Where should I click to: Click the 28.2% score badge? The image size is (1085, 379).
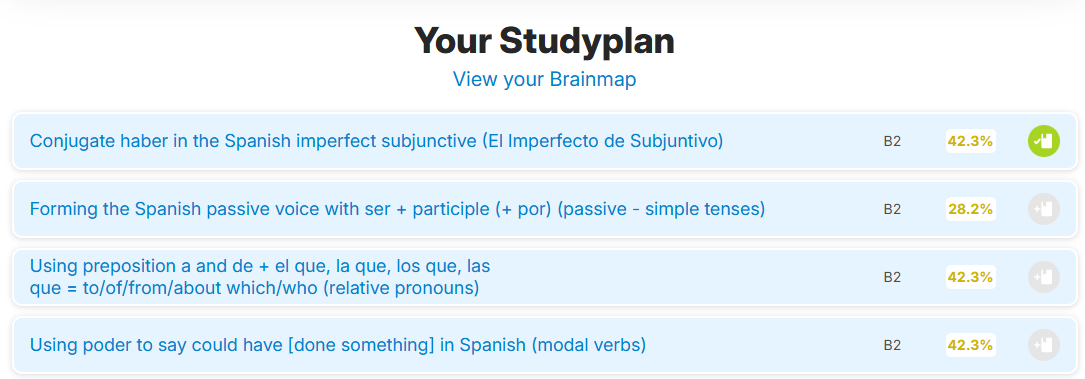pos(971,209)
